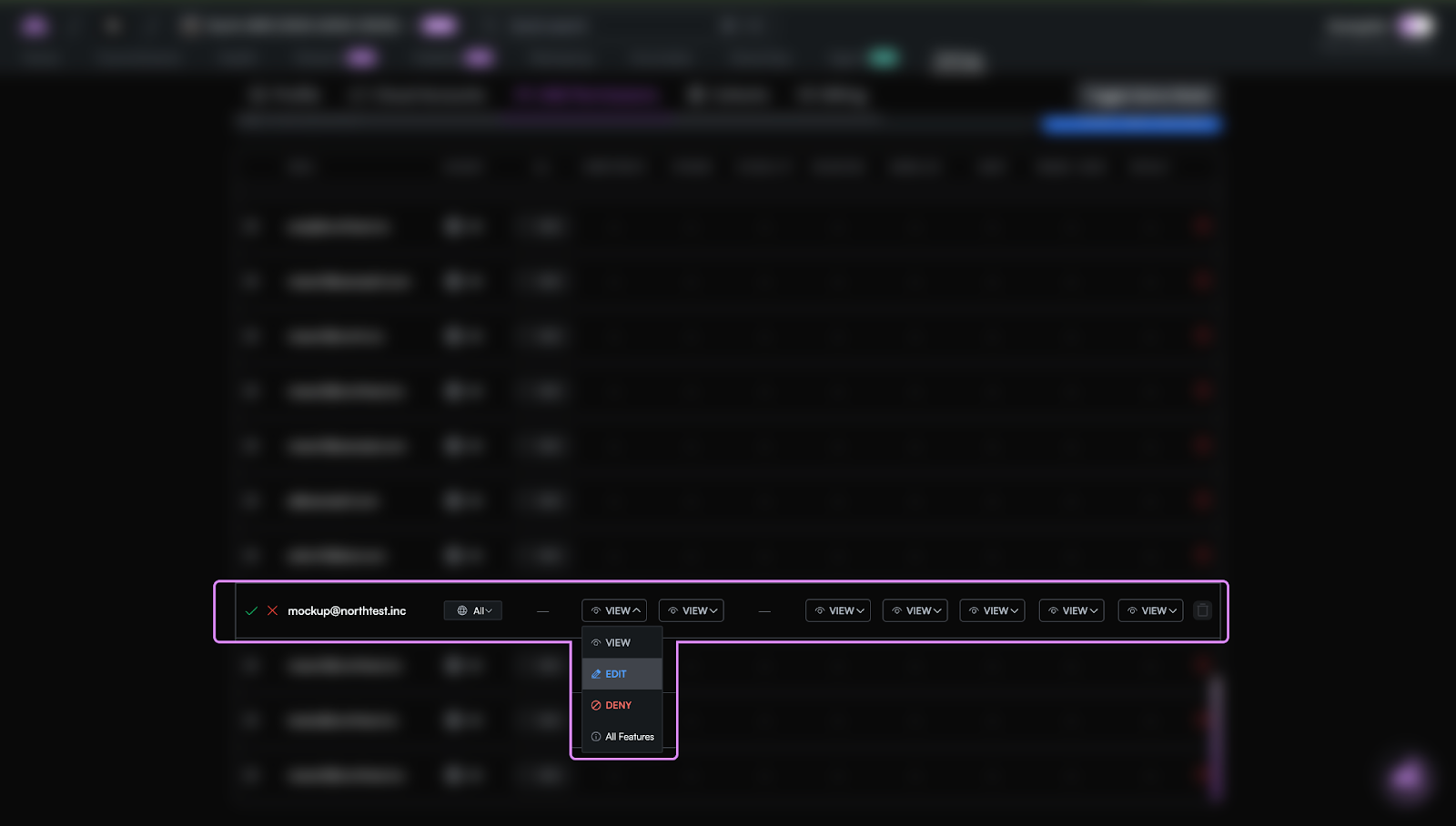Image resolution: width=1456 pixels, height=826 pixels.
Task: Open the second VIEW dropdown in the mockup row
Action: 691,610
